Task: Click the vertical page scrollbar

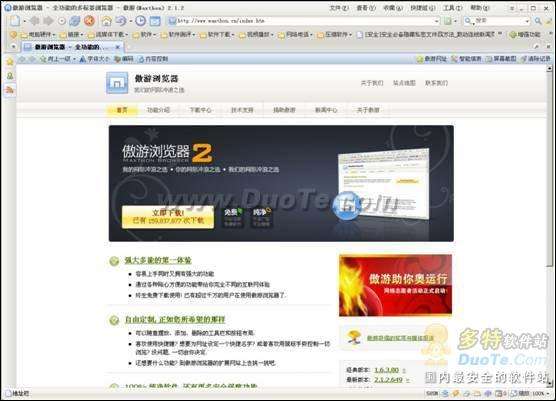Action: 549,227
